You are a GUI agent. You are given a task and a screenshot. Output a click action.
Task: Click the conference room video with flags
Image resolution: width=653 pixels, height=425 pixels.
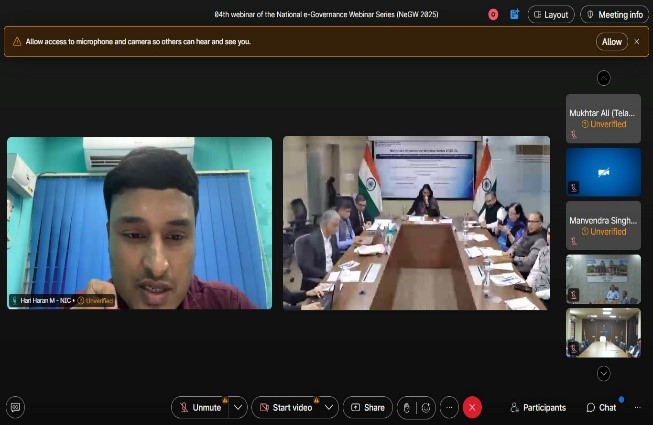[416, 223]
